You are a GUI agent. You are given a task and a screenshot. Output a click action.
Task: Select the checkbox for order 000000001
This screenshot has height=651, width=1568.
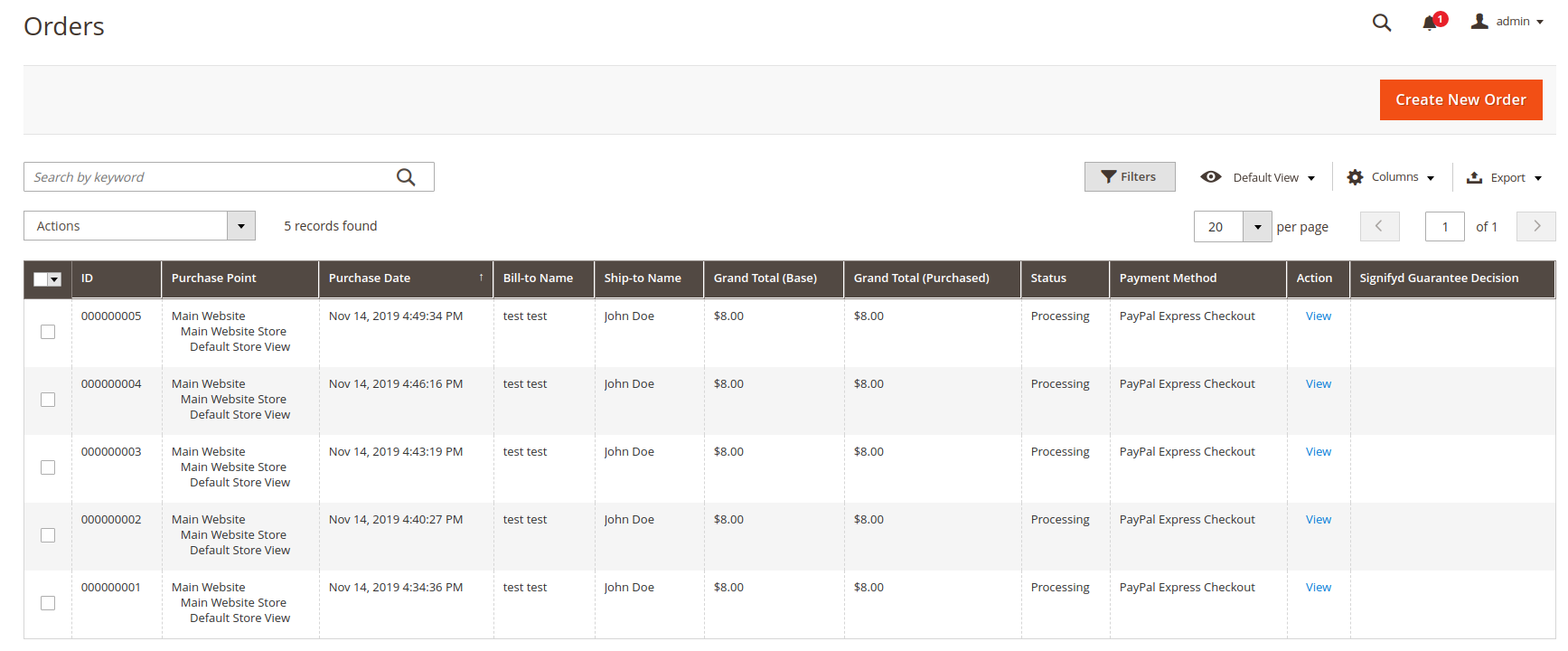point(48,603)
